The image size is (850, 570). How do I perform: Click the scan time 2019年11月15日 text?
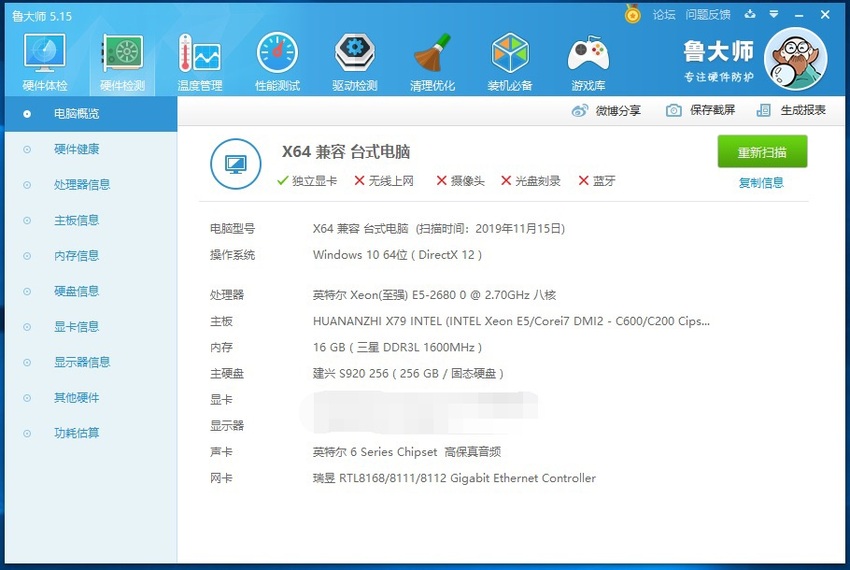pos(491,229)
